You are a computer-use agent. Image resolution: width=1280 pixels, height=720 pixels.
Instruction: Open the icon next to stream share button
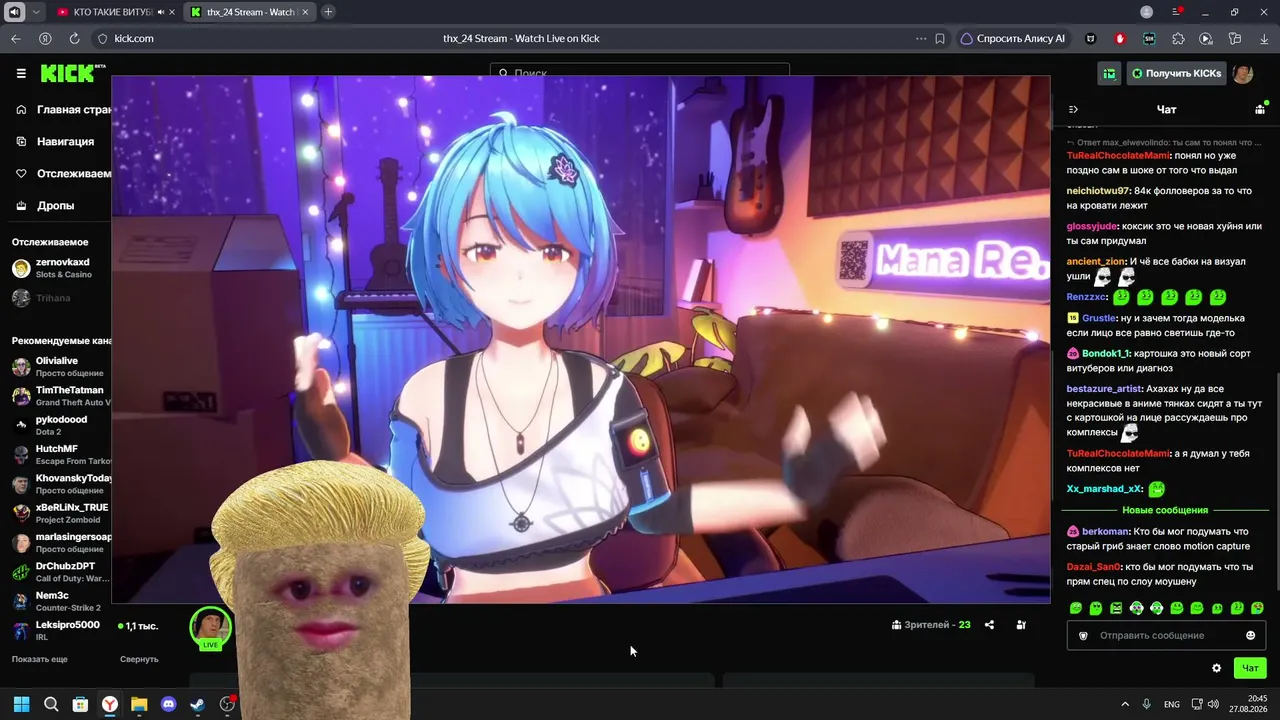1021,625
